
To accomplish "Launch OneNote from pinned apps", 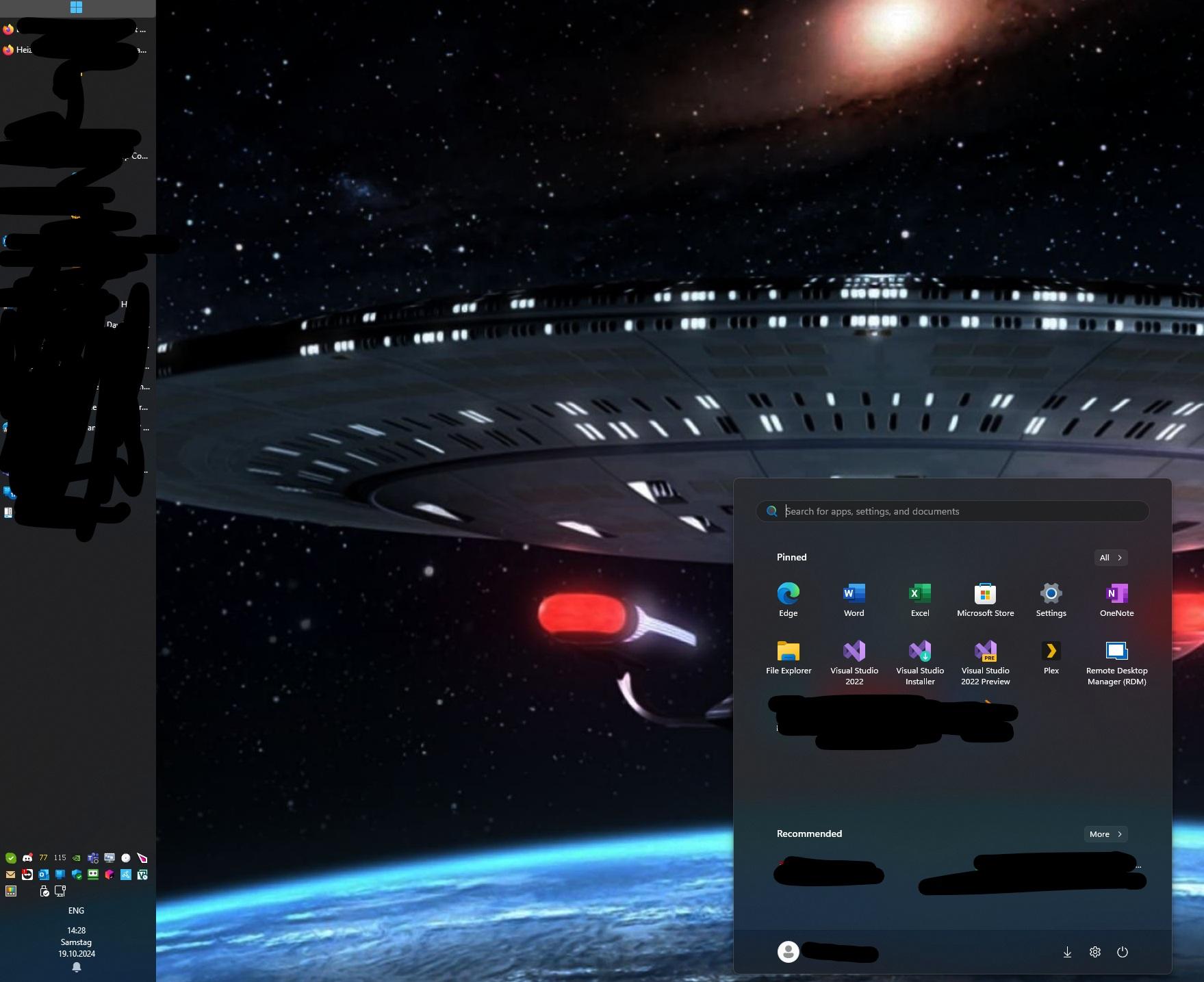I will click(1116, 600).
